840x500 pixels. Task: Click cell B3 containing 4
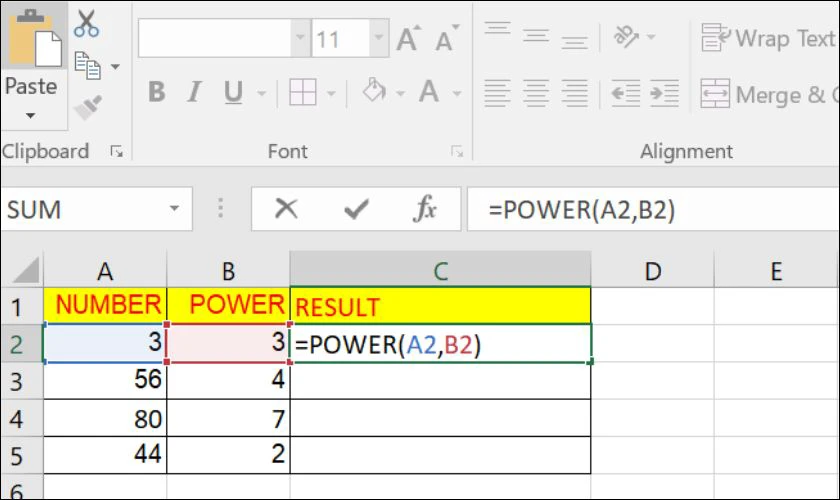pos(228,380)
